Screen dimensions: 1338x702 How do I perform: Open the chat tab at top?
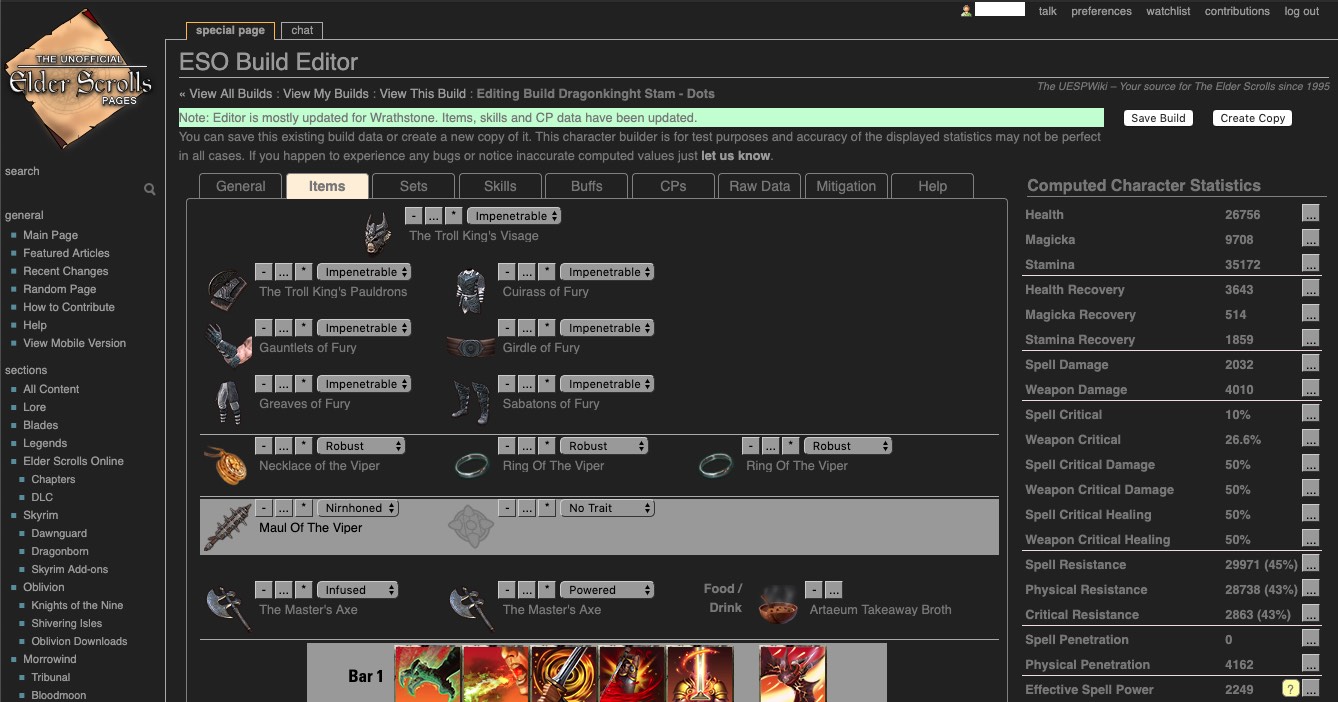click(302, 31)
